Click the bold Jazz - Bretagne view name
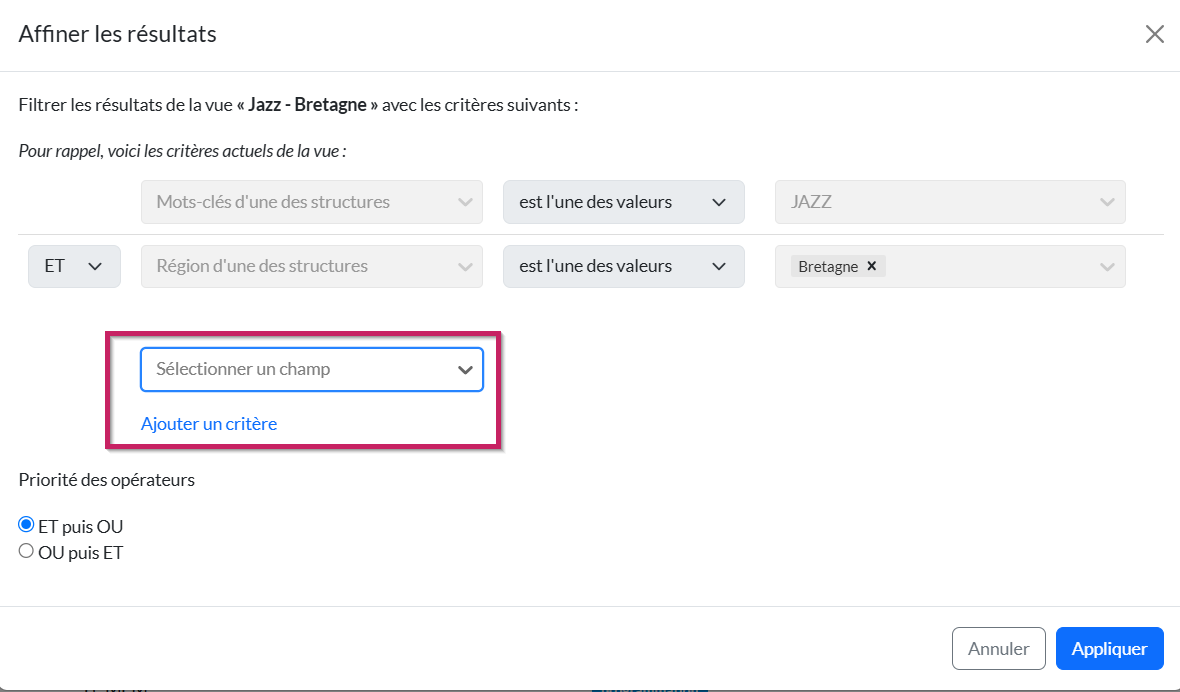The height and width of the screenshot is (692, 1180). coord(307,104)
